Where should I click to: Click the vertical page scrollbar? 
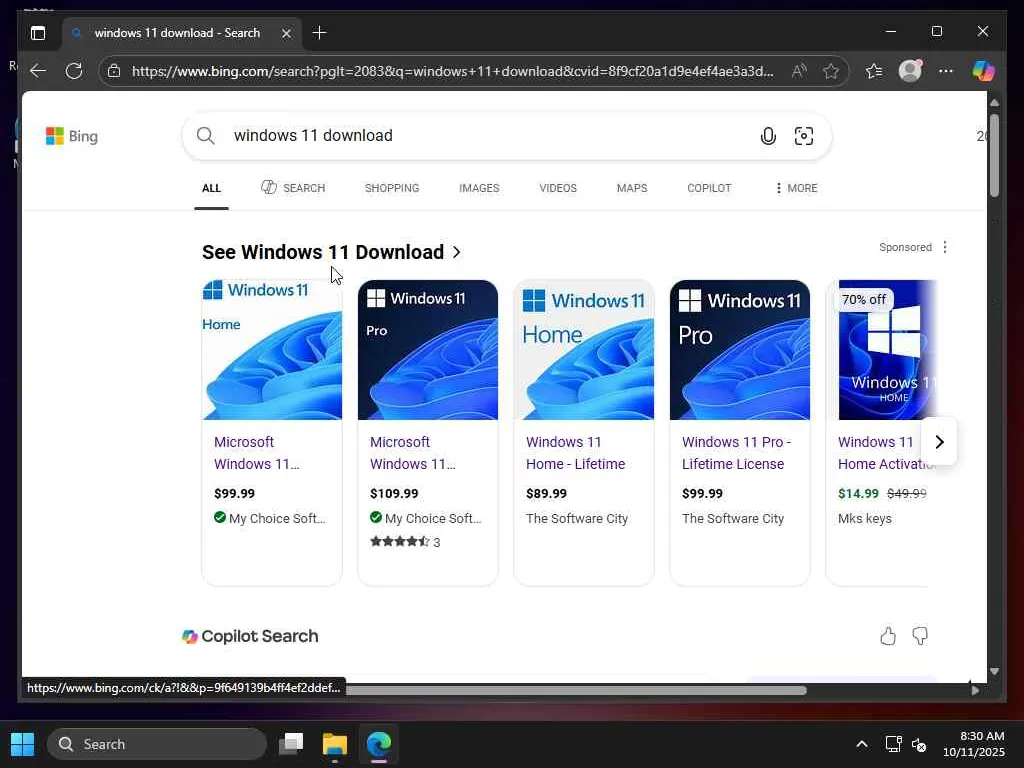(x=994, y=155)
